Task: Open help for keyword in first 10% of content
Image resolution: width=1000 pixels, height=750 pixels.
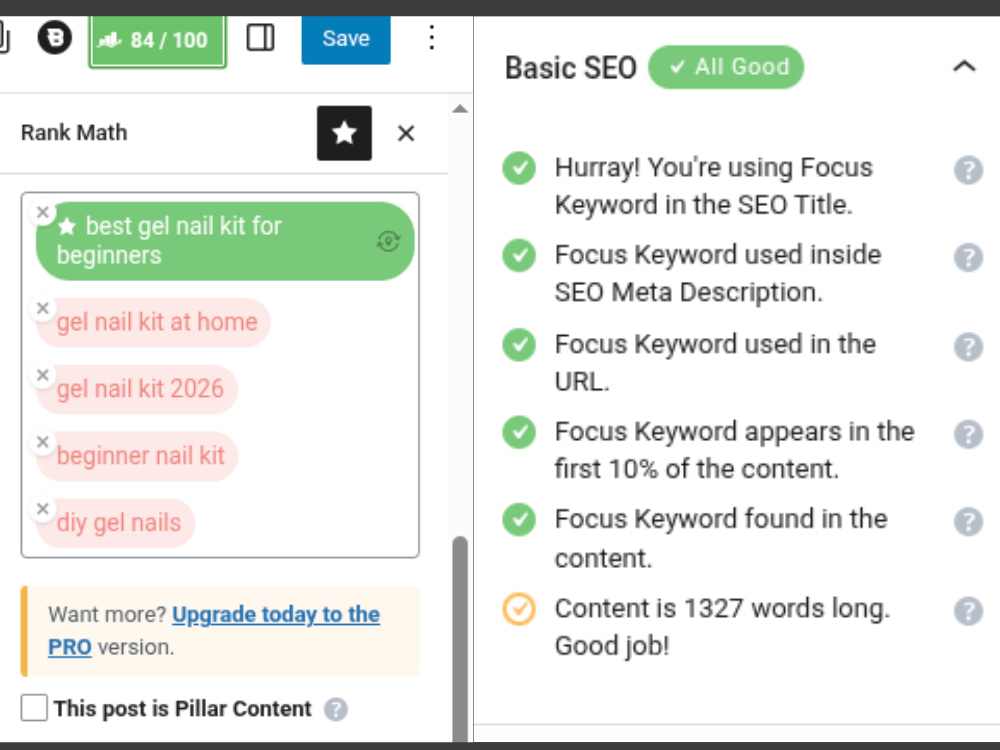Action: pos(968,434)
